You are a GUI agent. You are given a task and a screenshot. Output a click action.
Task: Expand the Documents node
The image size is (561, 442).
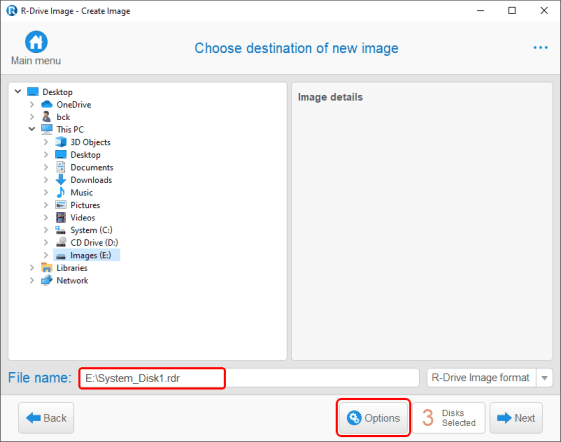point(46,167)
